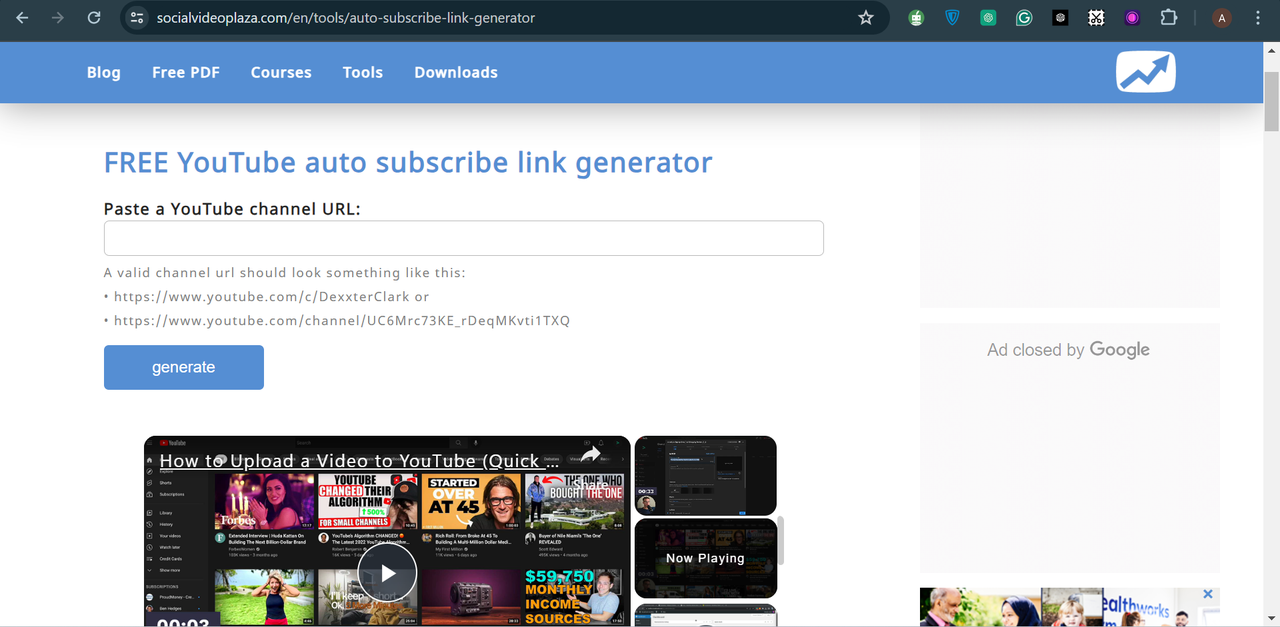
Task: Click the playlist scrollbar handle beside thumbnails
Action: coord(782,541)
